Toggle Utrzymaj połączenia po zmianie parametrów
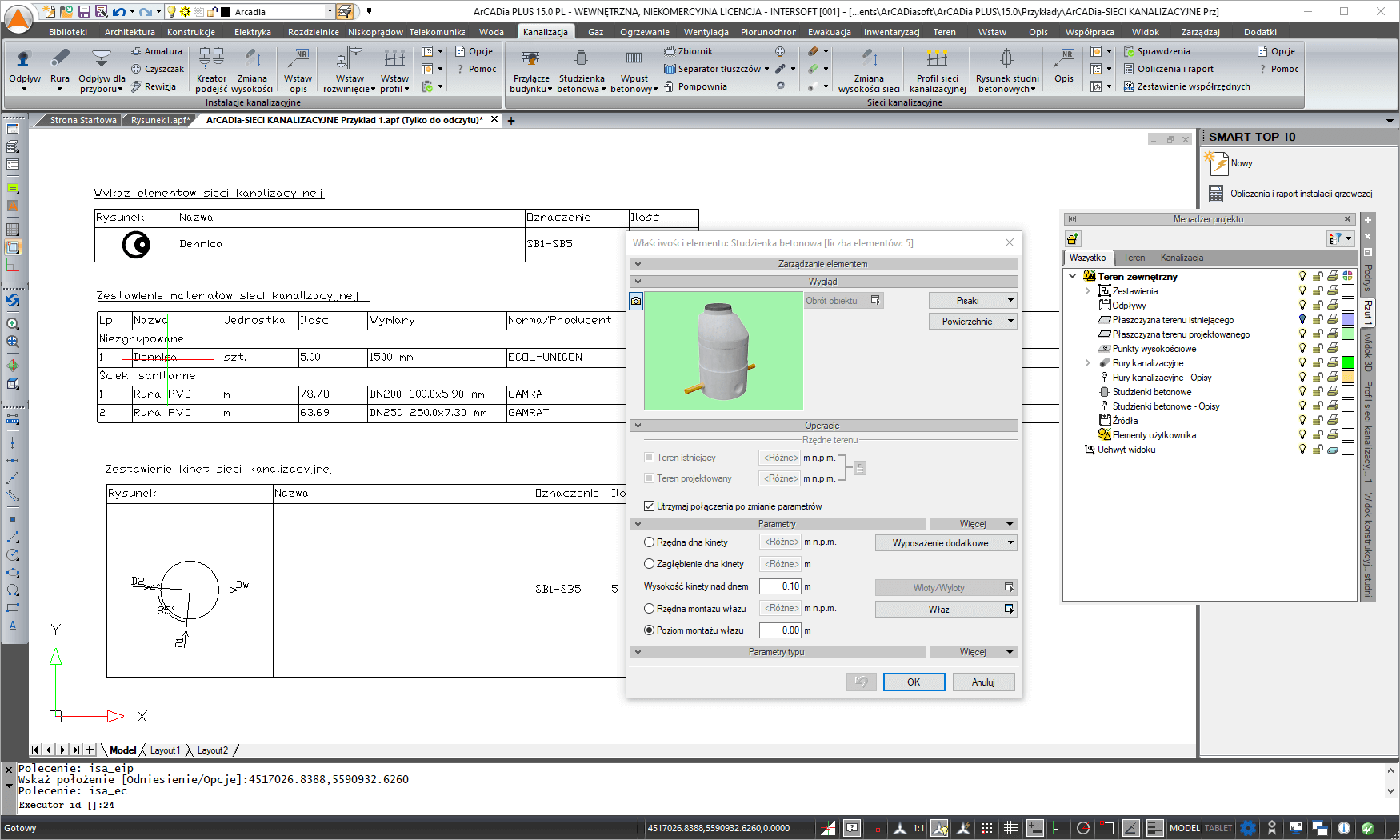The height and width of the screenshot is (840, 1400). pos(649,506)
